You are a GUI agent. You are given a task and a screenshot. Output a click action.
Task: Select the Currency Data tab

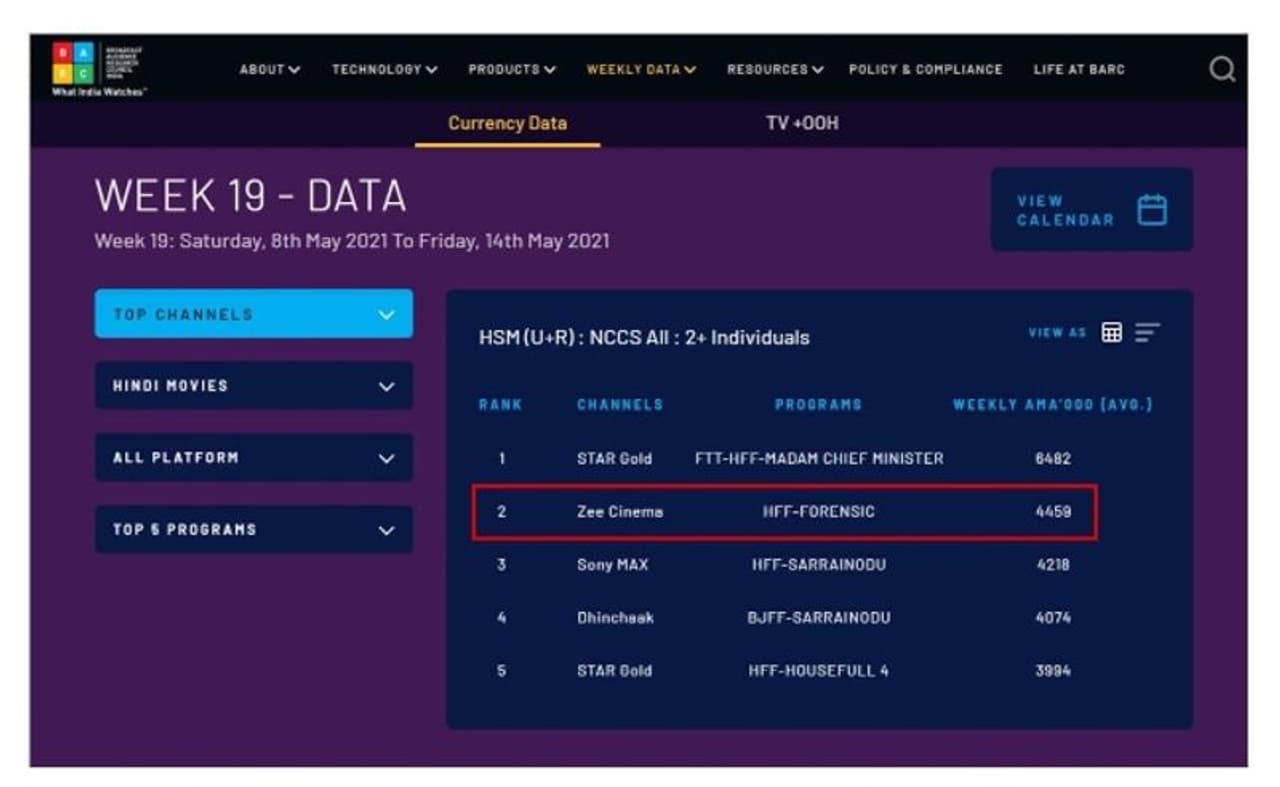click(x=507, y=124)
